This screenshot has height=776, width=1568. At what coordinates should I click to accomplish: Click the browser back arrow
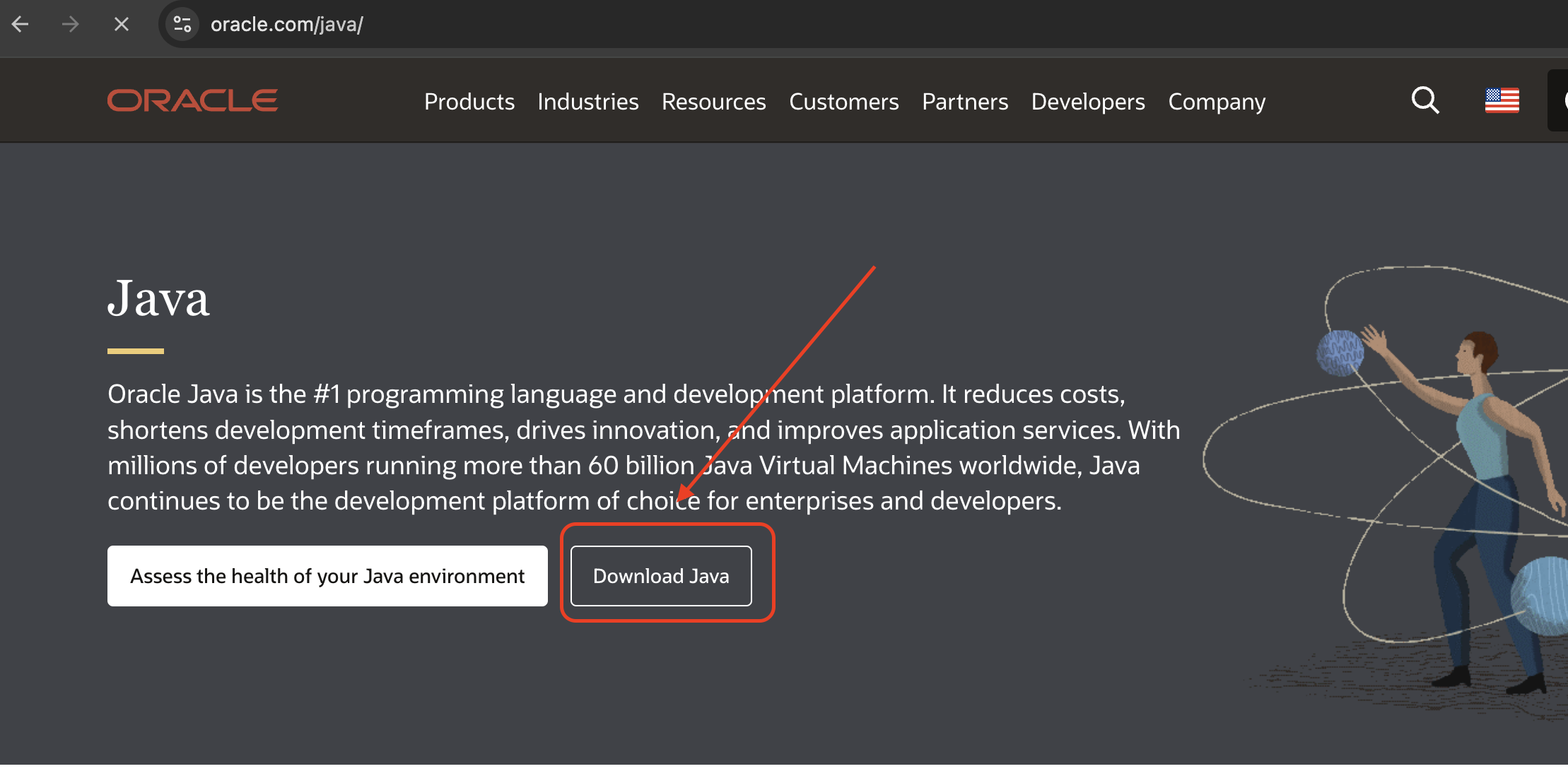click(21, 25)
